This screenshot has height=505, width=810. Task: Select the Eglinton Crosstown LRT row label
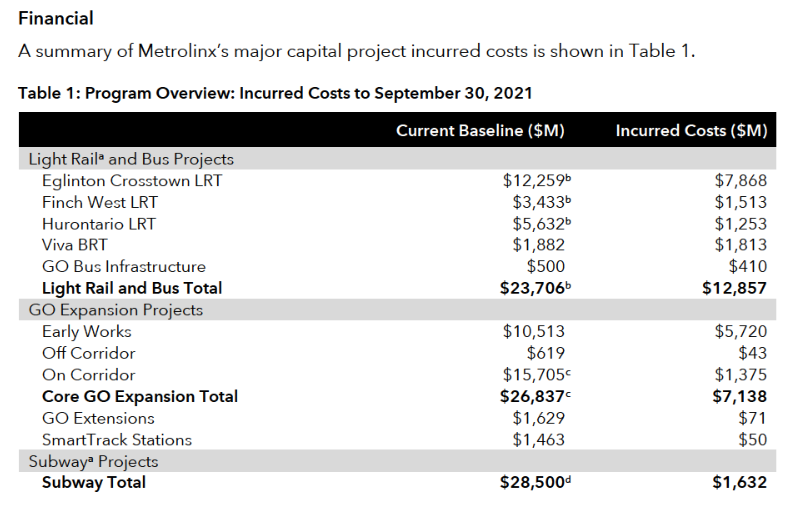(132, 181)
